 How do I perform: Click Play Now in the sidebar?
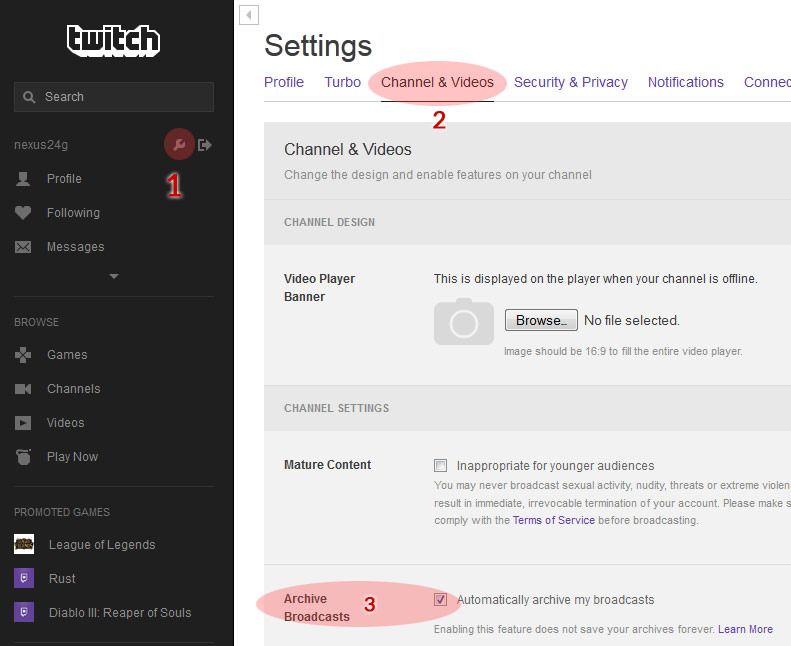pos(72,456)
